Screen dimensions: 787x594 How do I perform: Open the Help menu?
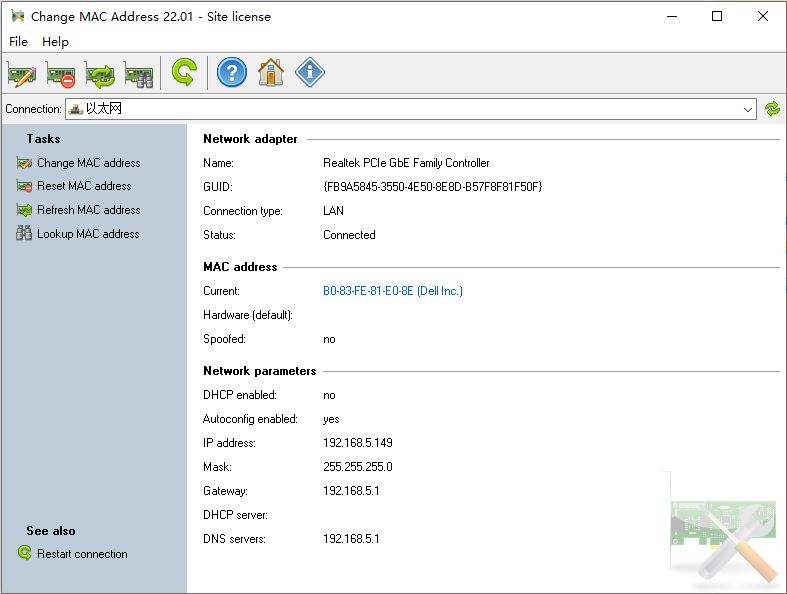coord(55,42)
